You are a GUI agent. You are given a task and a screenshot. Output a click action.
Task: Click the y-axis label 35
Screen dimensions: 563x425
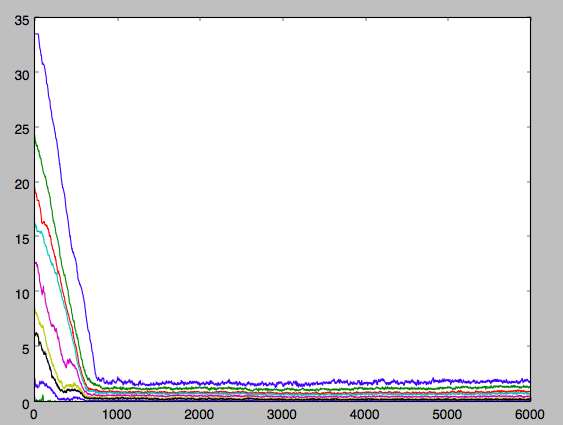click(22, 20)
